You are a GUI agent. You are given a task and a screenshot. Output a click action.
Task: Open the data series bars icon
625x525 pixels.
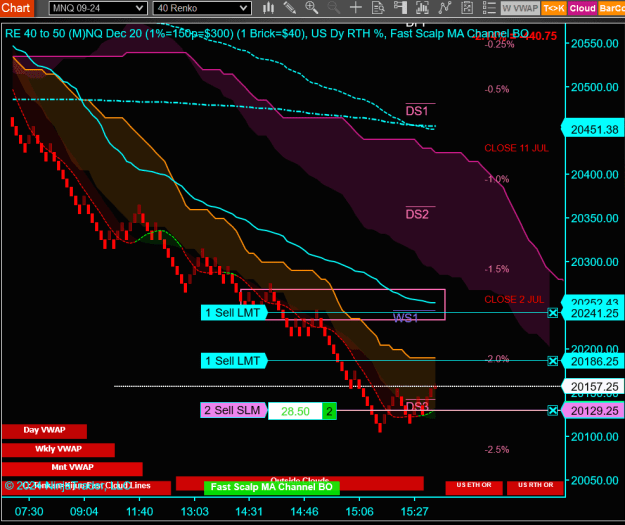tap(422, 8)
